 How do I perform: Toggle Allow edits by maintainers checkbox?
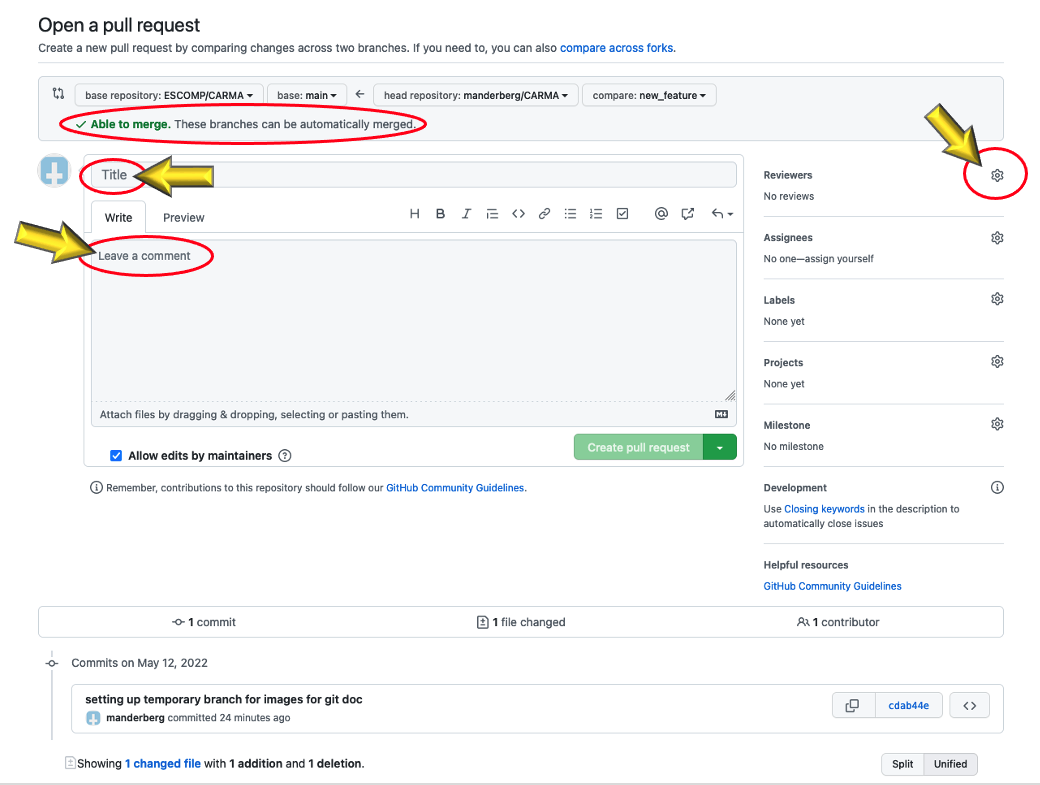point(116,456)
